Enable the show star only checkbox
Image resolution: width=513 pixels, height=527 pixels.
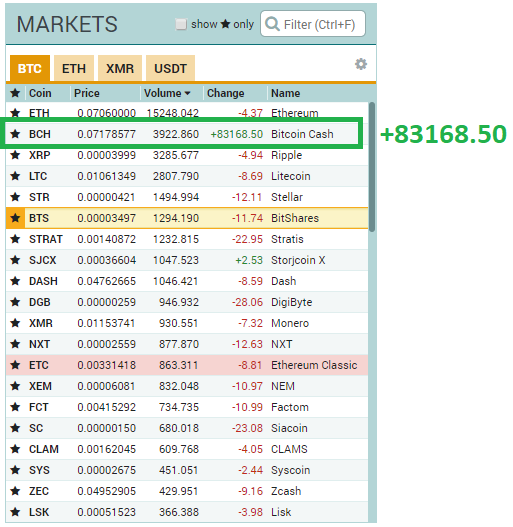point(181,24)
